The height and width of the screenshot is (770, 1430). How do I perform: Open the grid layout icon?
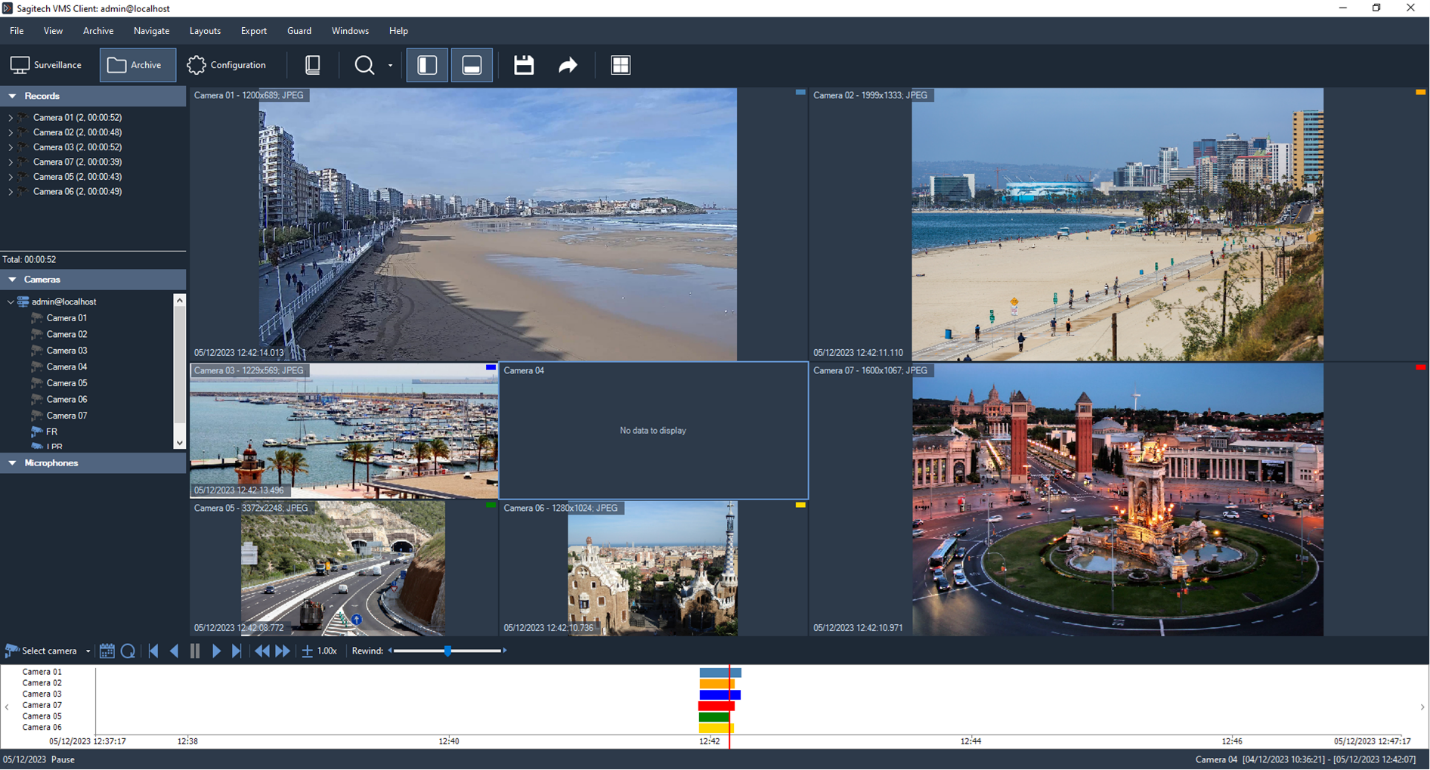pyautogui.click(x=620, y=65)
